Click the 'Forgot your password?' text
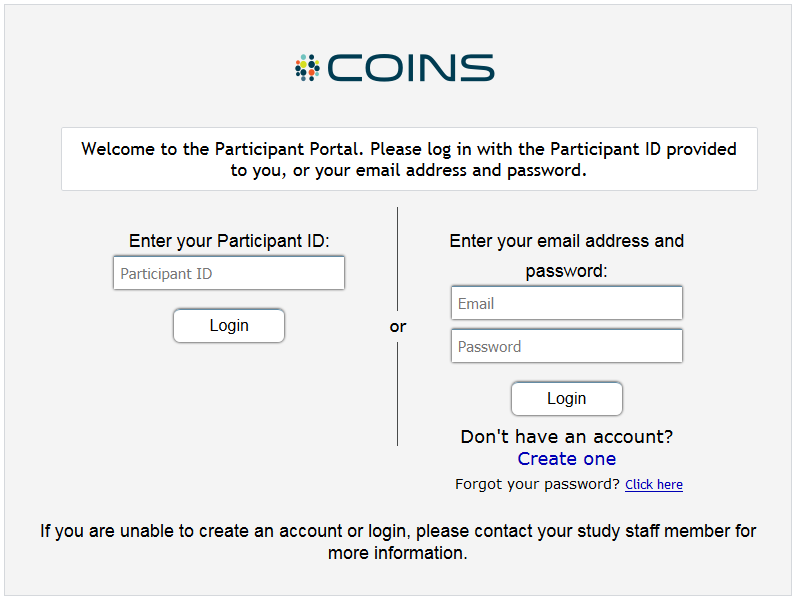Screen dimensions: 797x600 (x=538, y=484)
